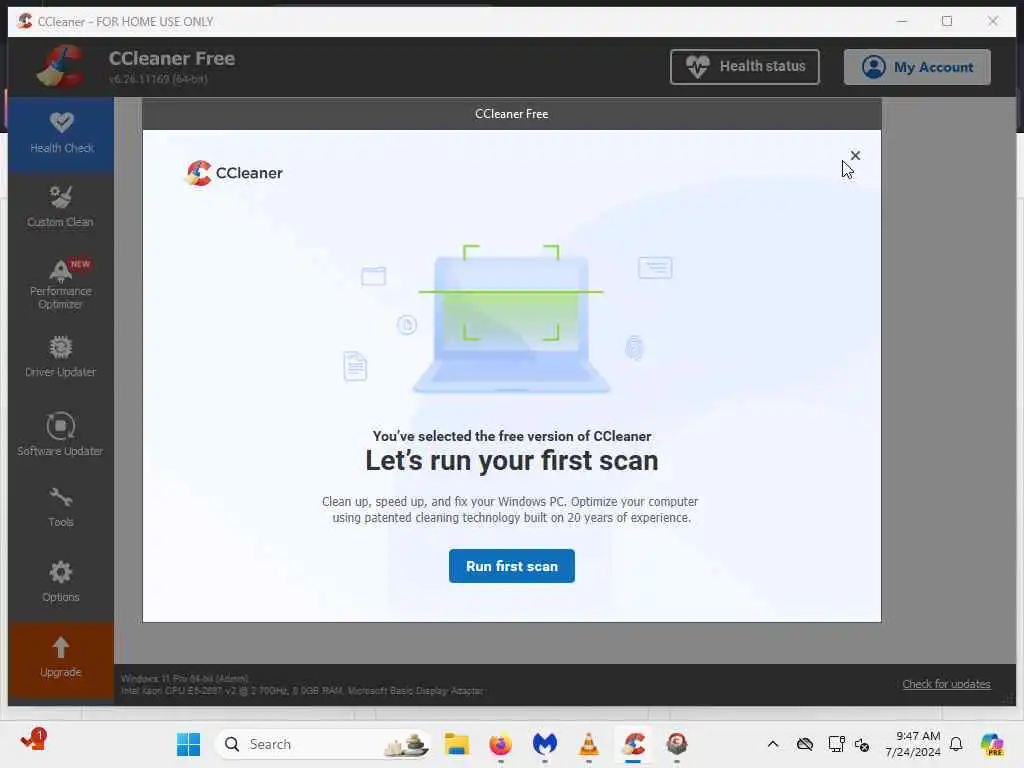The width and height of the screenshot is (1024, 768).
Task: Close the CCleaner main window
Action: (993, 21)
